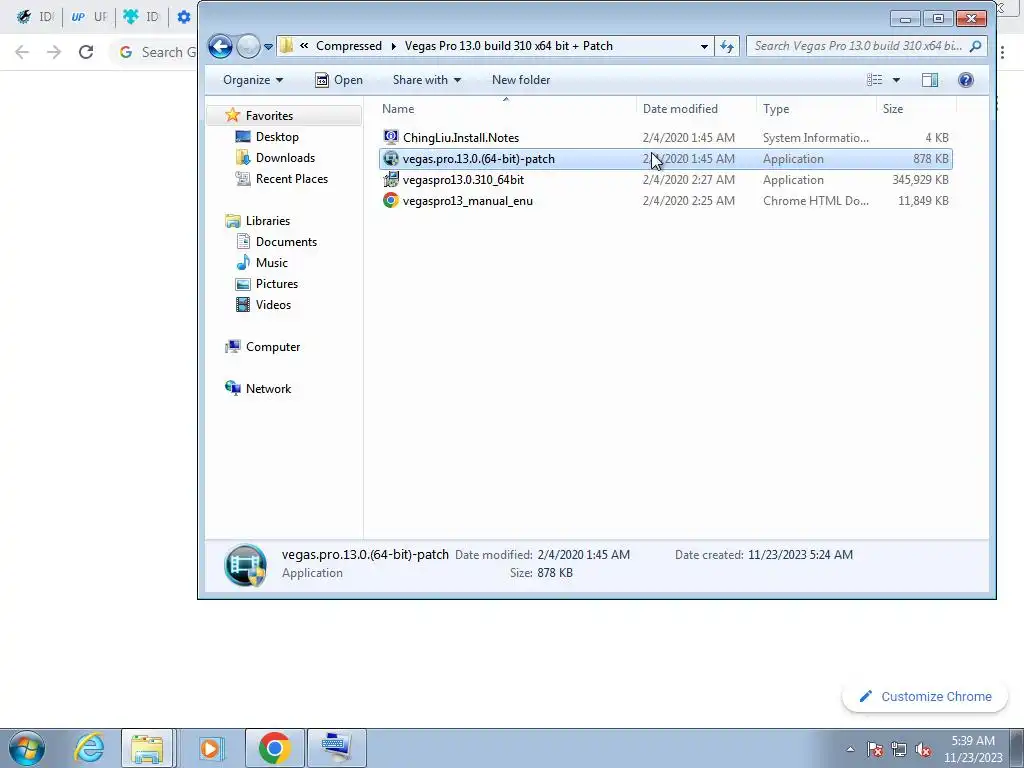This screenshot has width=1024, height=768.
Task: Click the folder icon in the address bar
Action: click(286, 46)
